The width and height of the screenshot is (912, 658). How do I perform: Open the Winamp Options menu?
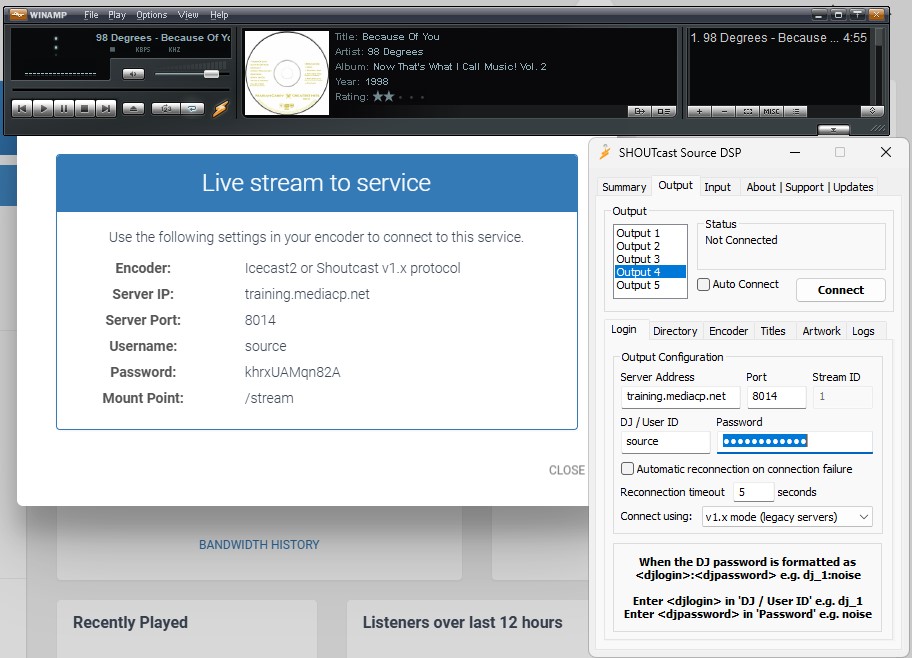pyautogui.click(x=151, y=15)
